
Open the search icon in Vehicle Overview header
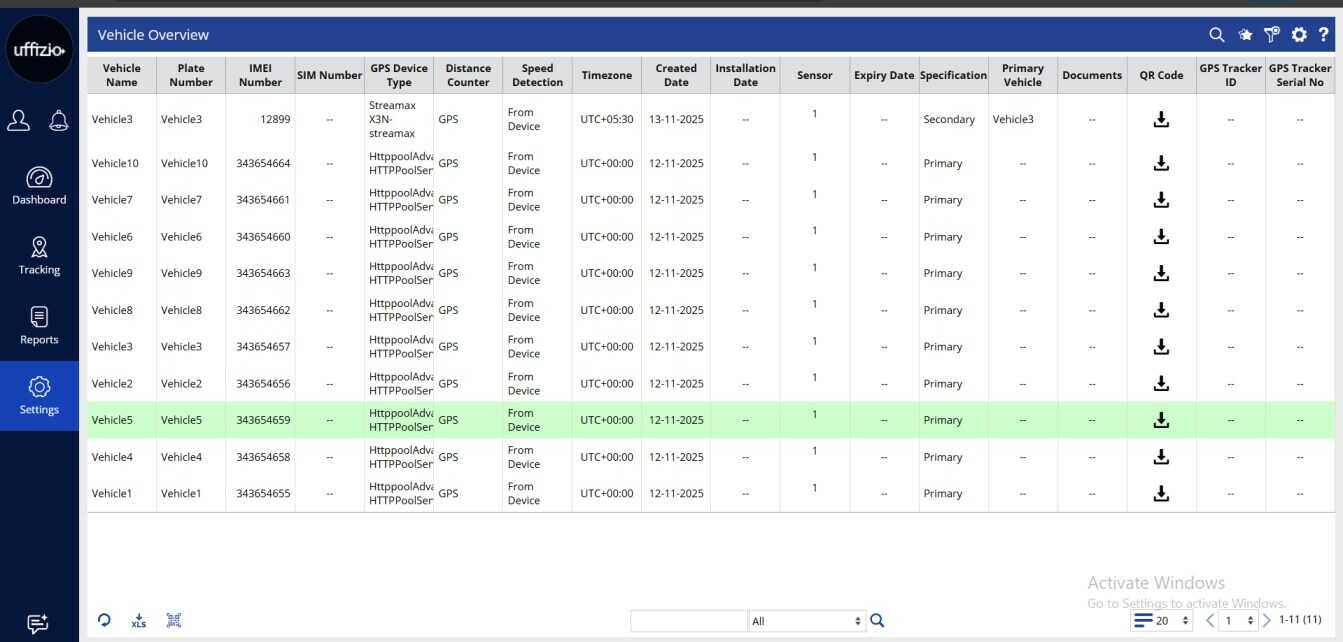point(1217,35)
